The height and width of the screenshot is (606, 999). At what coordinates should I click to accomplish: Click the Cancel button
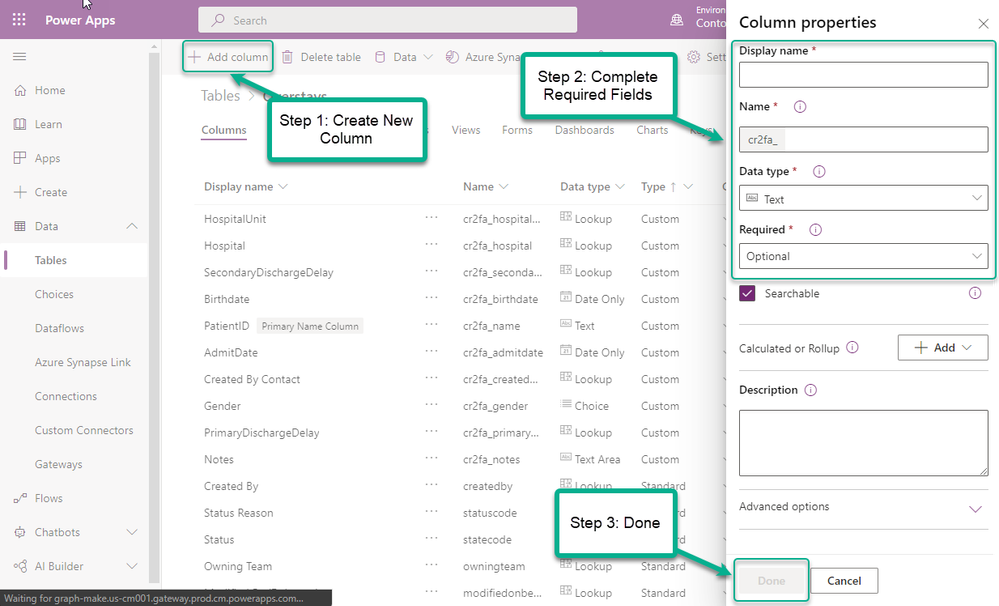click(x=844, y=581)
